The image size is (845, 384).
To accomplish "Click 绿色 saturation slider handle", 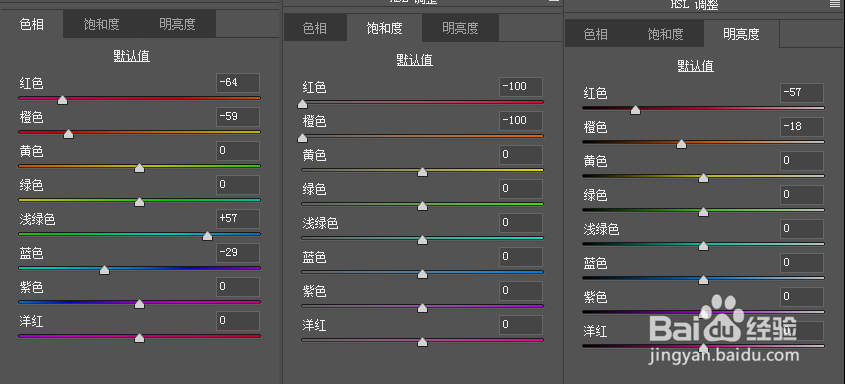I will tap(422, 206).
